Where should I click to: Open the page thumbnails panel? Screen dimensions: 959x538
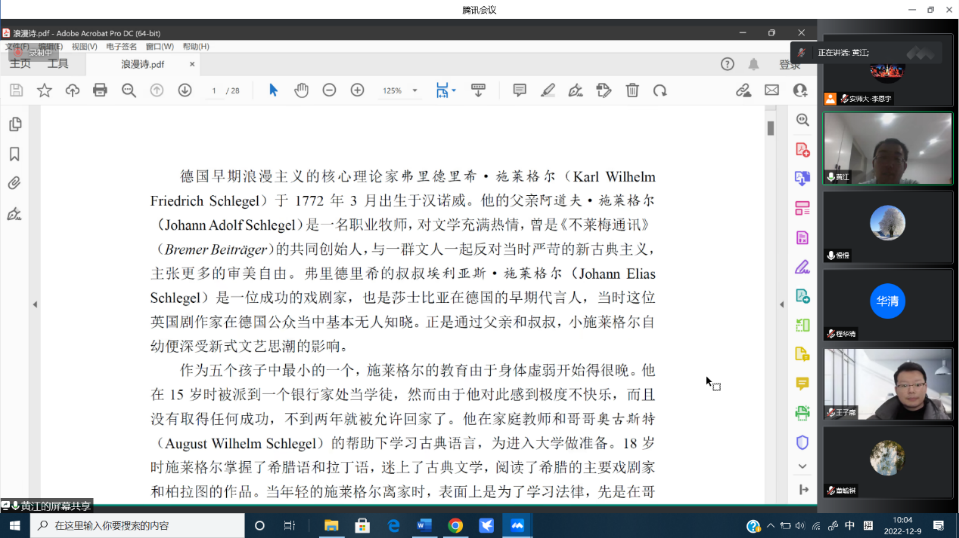[x=15, y=124]
